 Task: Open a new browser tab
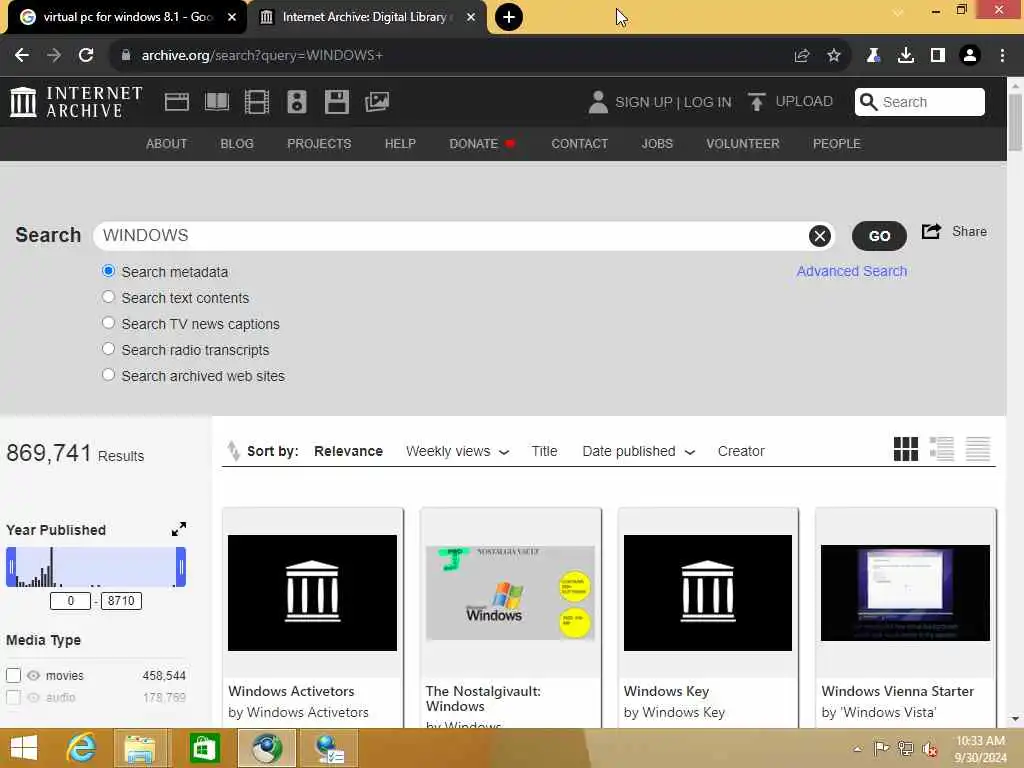[x=509, y=17]
